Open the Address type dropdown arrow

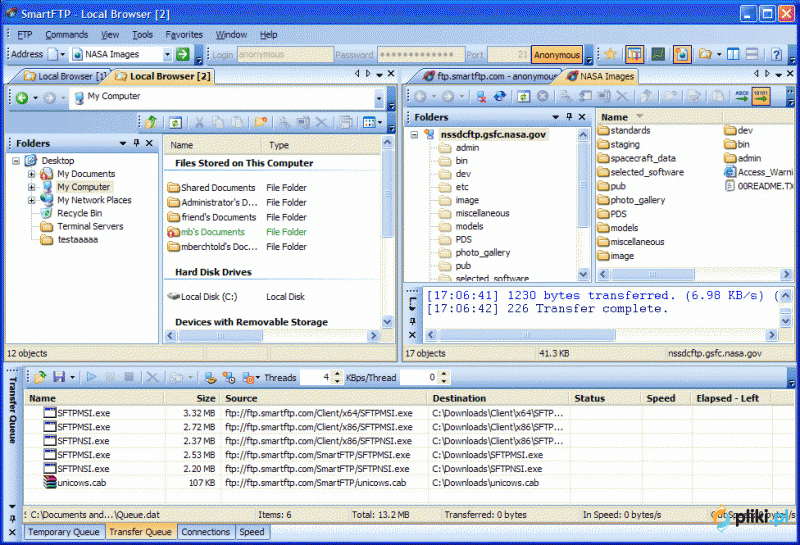pyautogui.click(x=63, y=54)
